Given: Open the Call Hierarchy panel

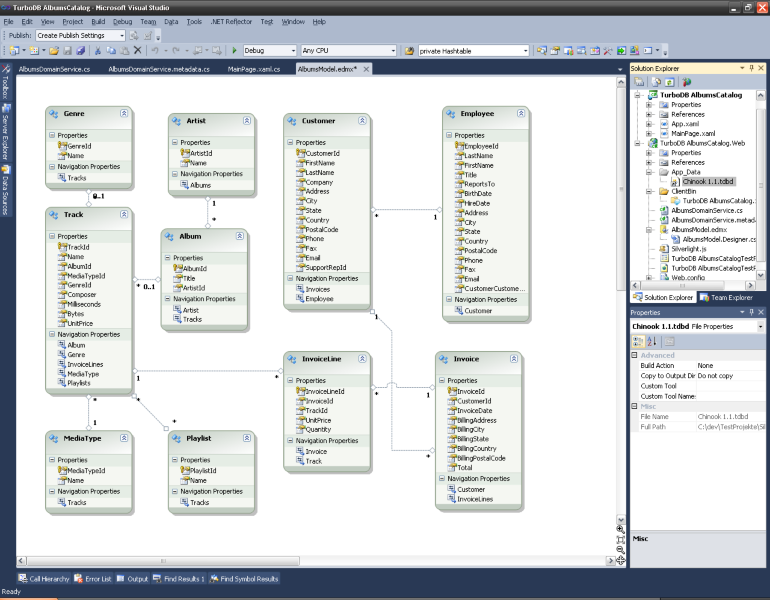Looking at the screenshot, I should (44, 579).
